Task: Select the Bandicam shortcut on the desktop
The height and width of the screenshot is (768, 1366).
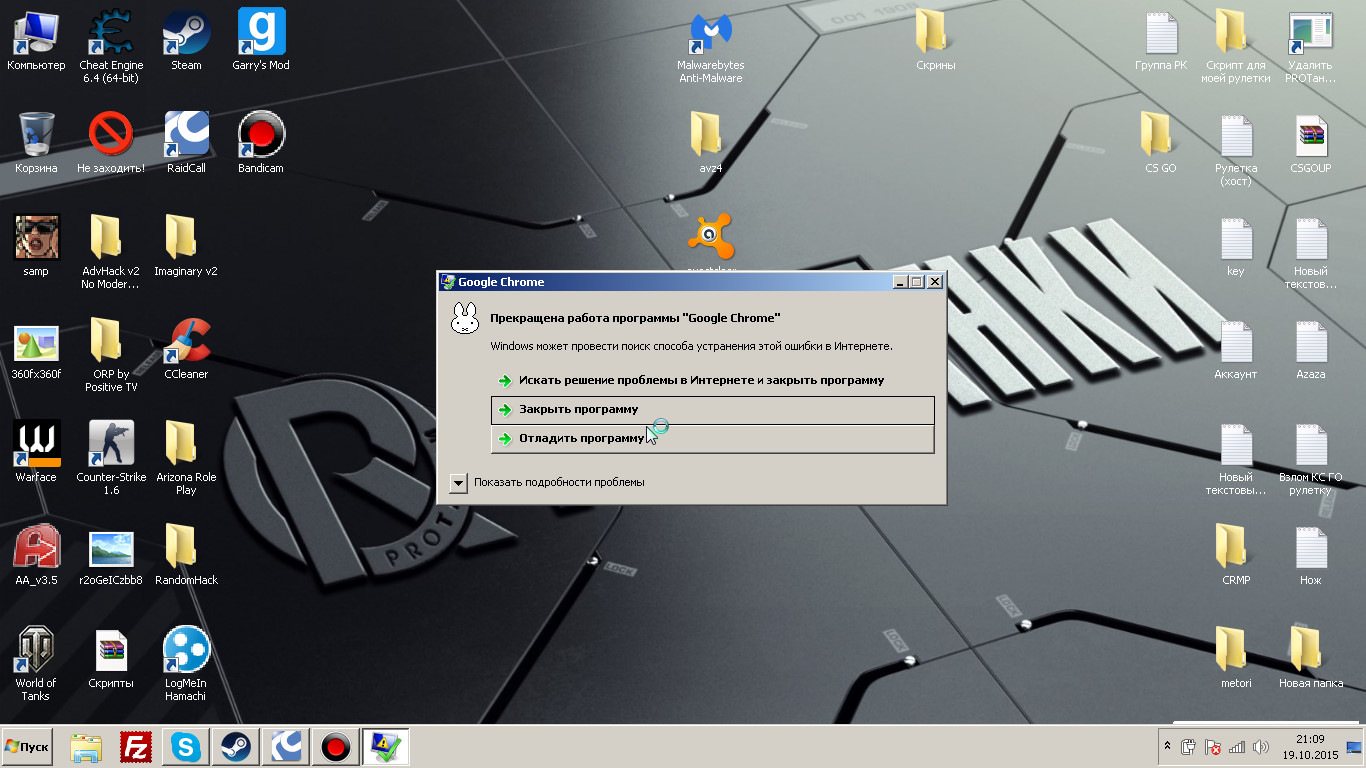Action: pos(261,143)
